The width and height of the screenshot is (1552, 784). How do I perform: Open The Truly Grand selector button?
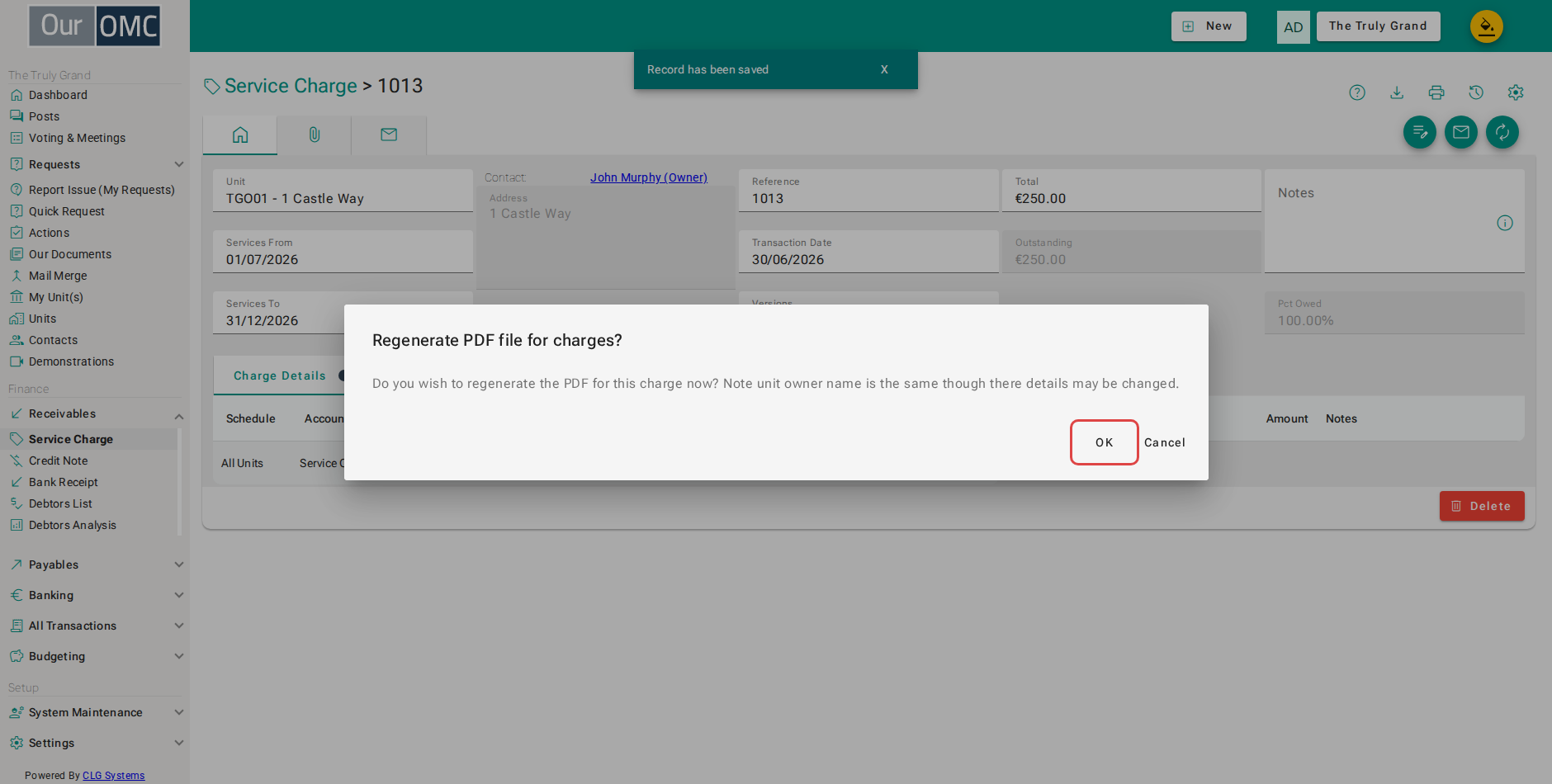click(1378, 26)
